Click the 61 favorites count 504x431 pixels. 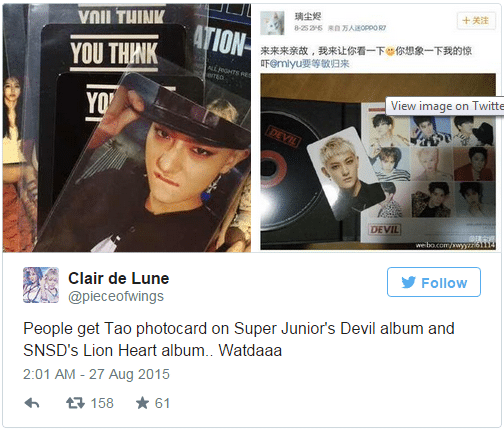click(162, 403)
